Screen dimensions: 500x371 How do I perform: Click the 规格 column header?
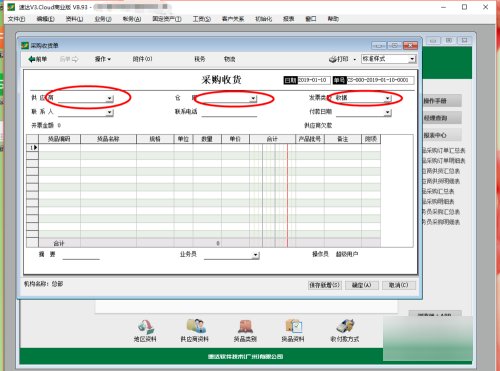155,139
